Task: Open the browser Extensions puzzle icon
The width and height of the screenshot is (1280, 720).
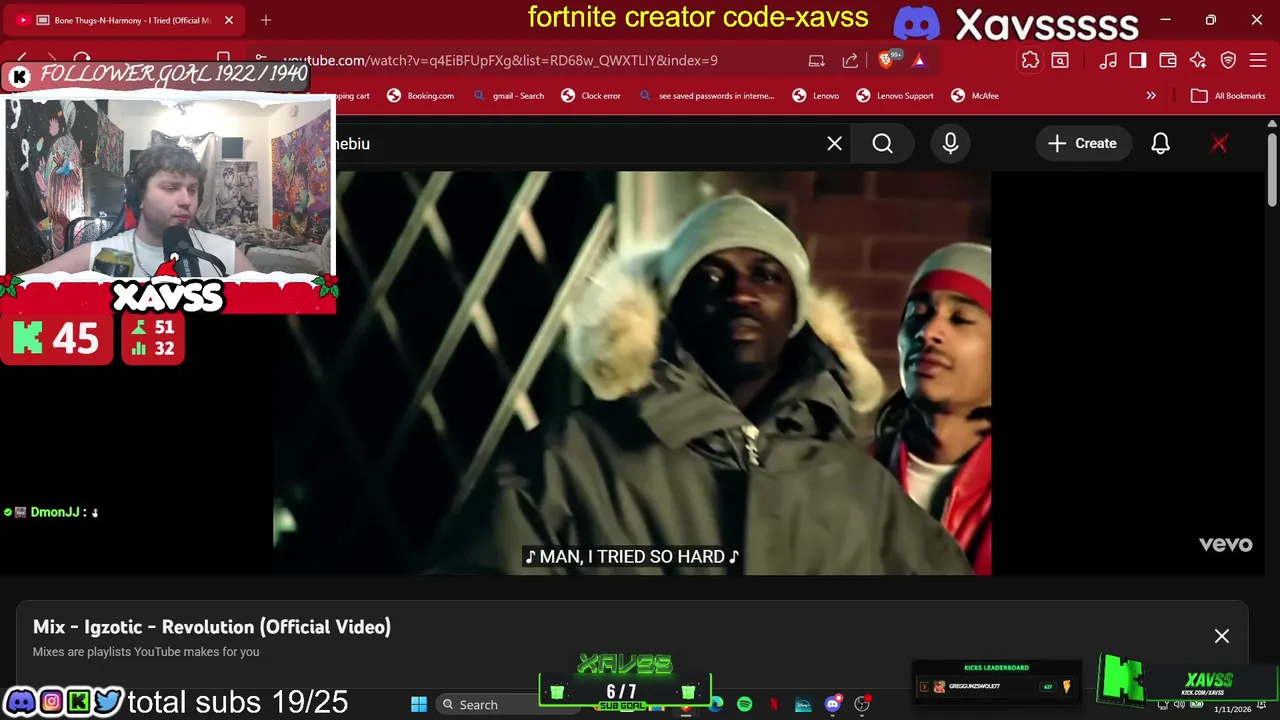Action: pos(1030,60)
